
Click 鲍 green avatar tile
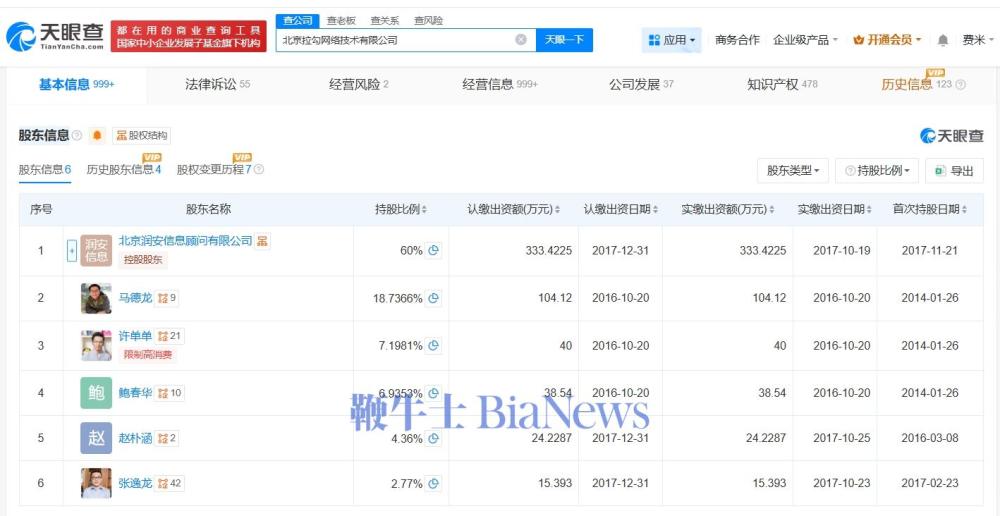click(96, 393)
